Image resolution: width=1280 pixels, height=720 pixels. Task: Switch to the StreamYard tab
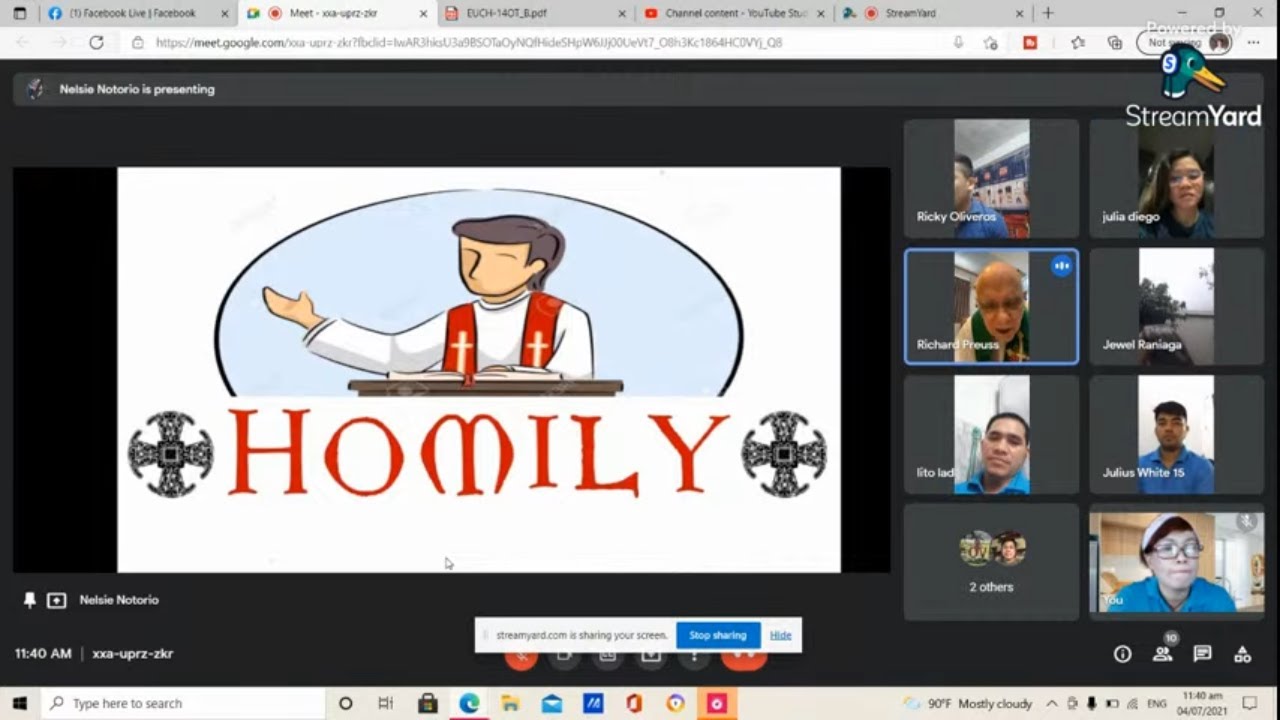tap(934, 13)
